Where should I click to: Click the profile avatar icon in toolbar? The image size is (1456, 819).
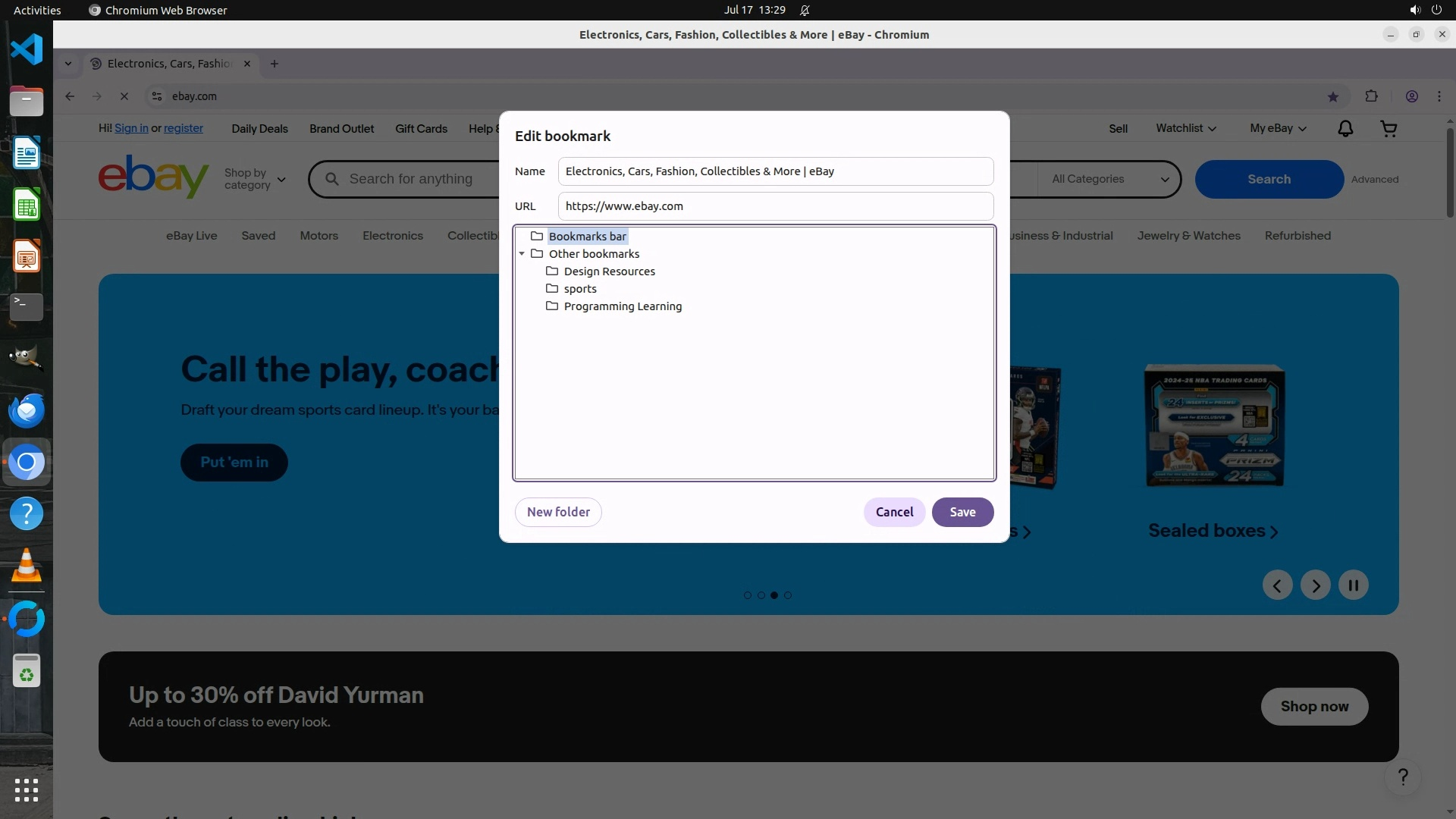[1411, 96]
